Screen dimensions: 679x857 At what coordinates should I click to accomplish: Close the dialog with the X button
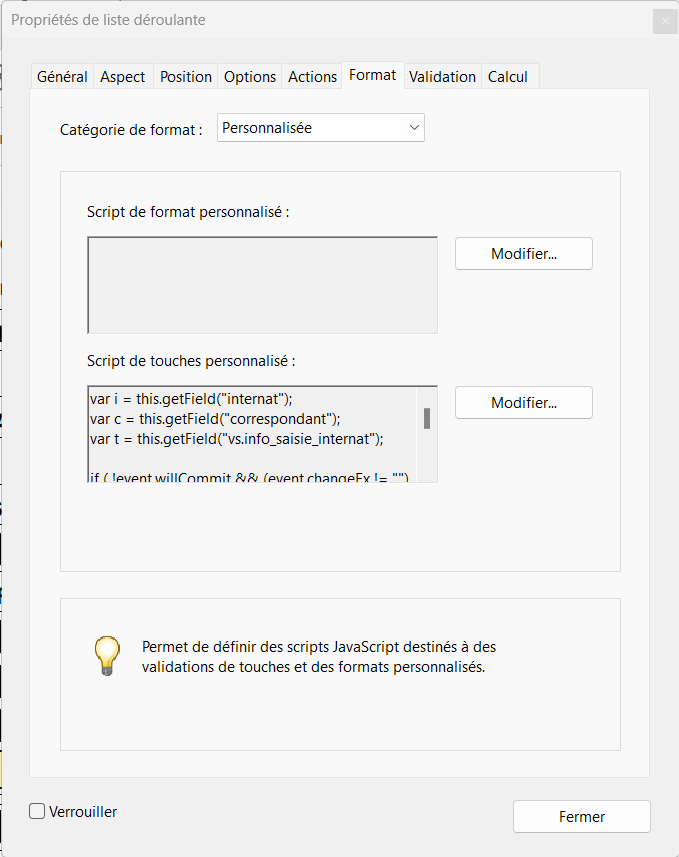pos(664,21)
